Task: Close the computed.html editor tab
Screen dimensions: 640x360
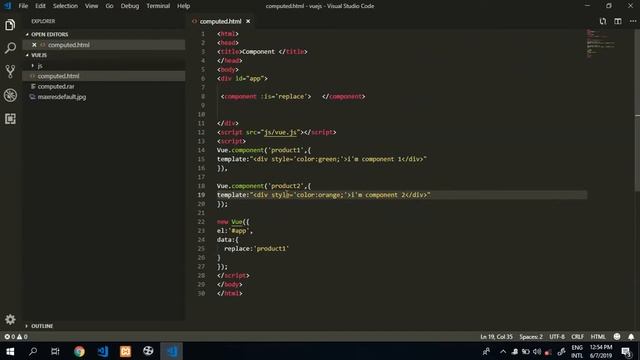Action: click(x=248, y=21)
